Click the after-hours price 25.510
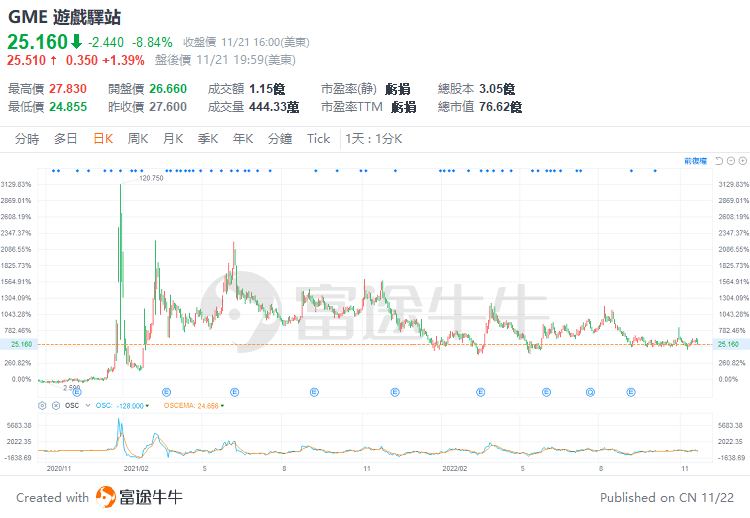Viewport: 750px width, 518px height. tap(26, 60)
